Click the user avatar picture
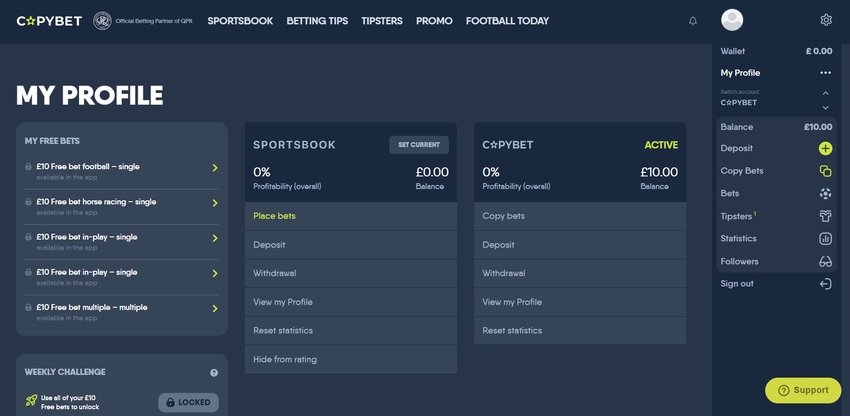 coord(732,20)
